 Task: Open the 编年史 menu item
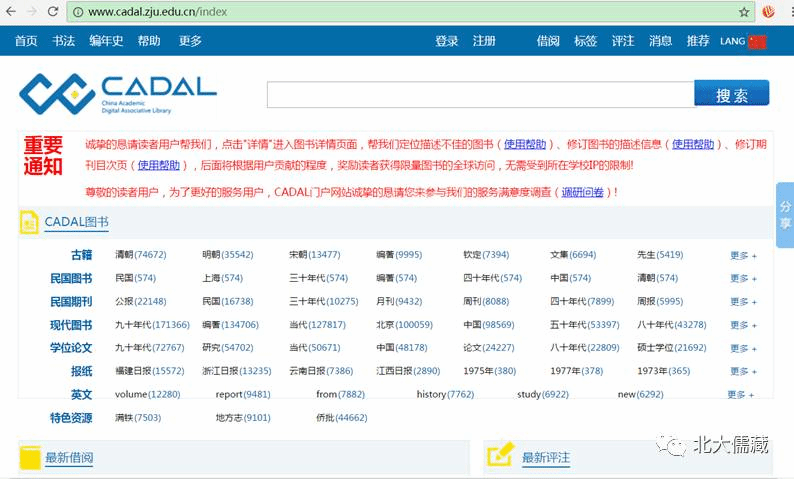pyautogui.click(x=106, y=41)
